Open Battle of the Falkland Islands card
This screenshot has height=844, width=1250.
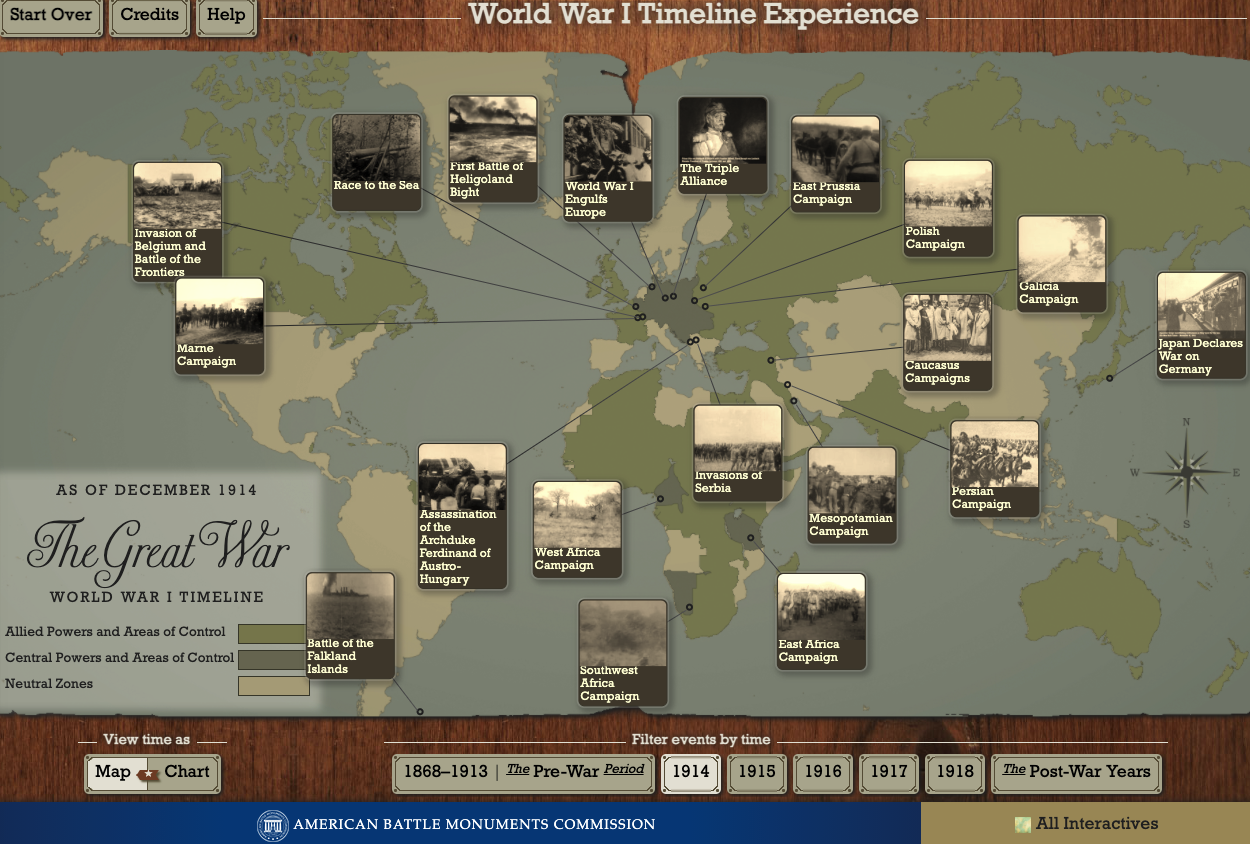coord(350,626)
